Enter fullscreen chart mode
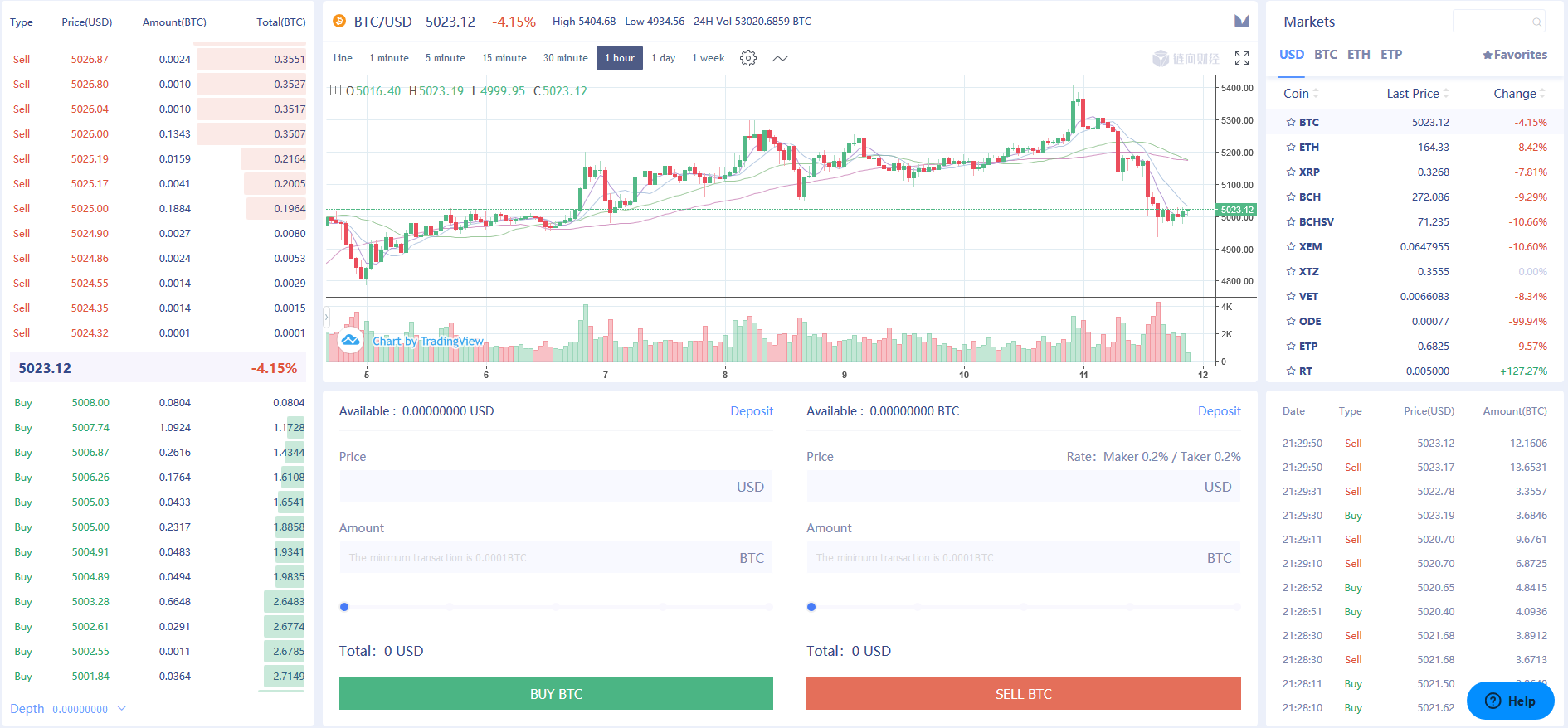This screenshot has height=728, width=1568. tap(1242, 58)
